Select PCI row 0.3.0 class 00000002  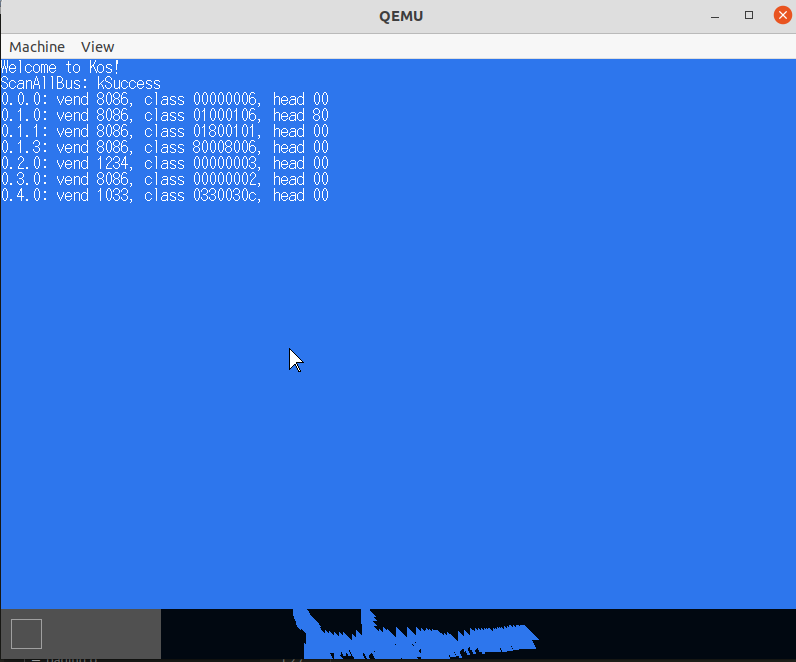pos(165,179)
